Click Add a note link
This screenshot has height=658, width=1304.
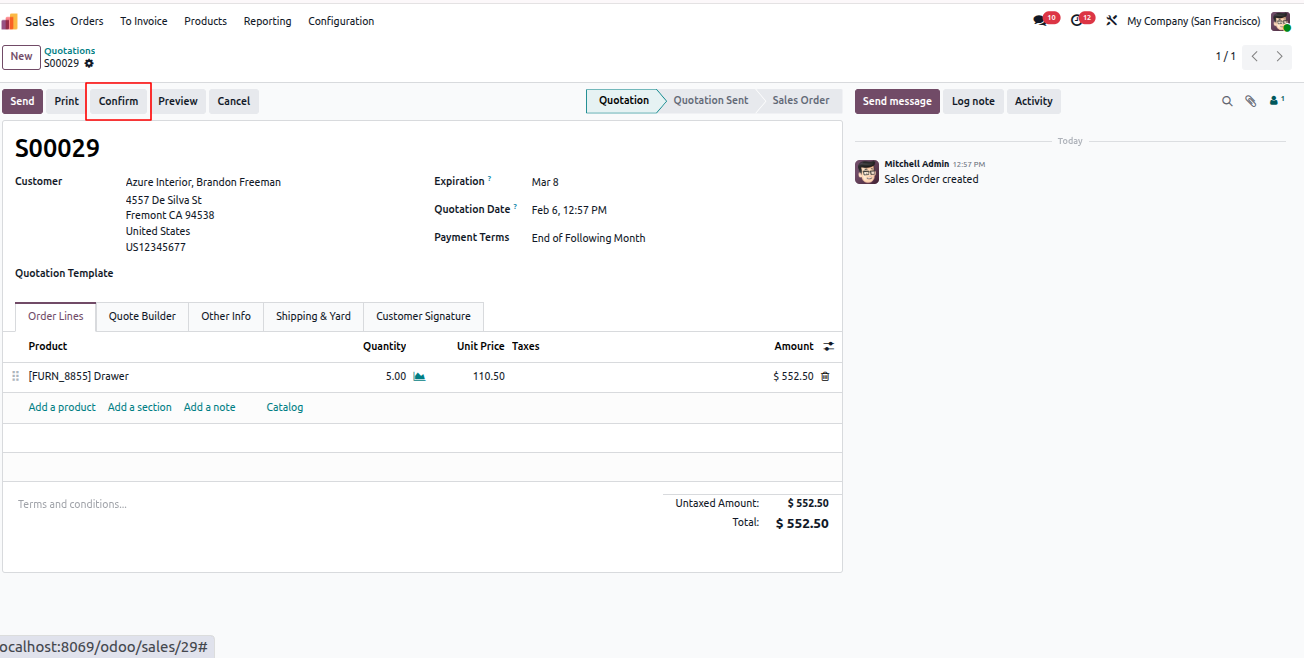210,407
